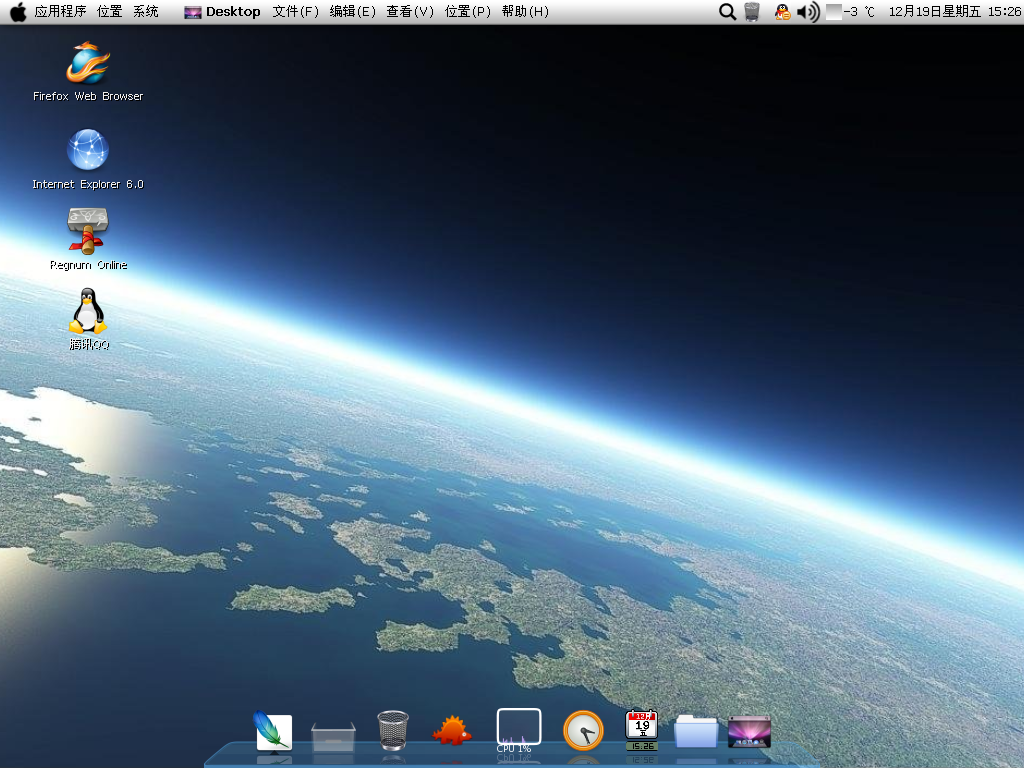The height and width of the screenshot is (768, 1024).
Task: Open the 位置(P) menu
Action: pyautogui.click(x=468, y=12)
